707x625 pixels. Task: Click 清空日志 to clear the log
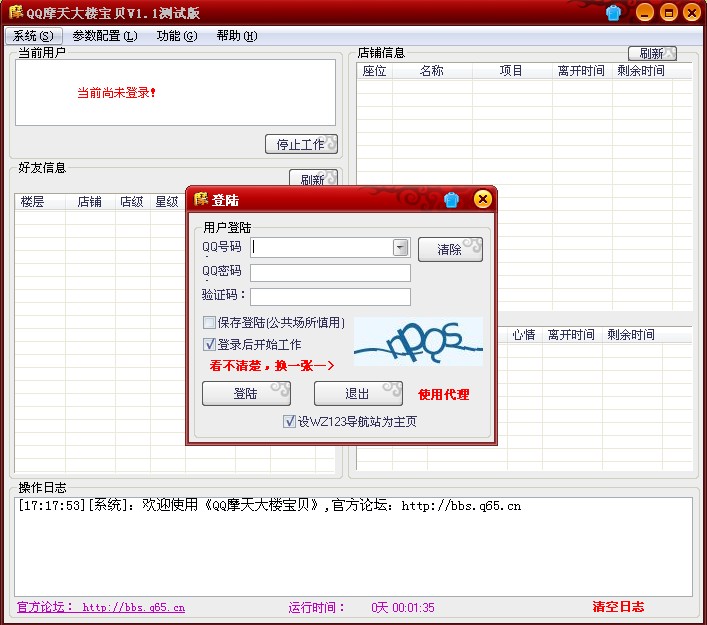pyautogui.click(x=618, y=607)
